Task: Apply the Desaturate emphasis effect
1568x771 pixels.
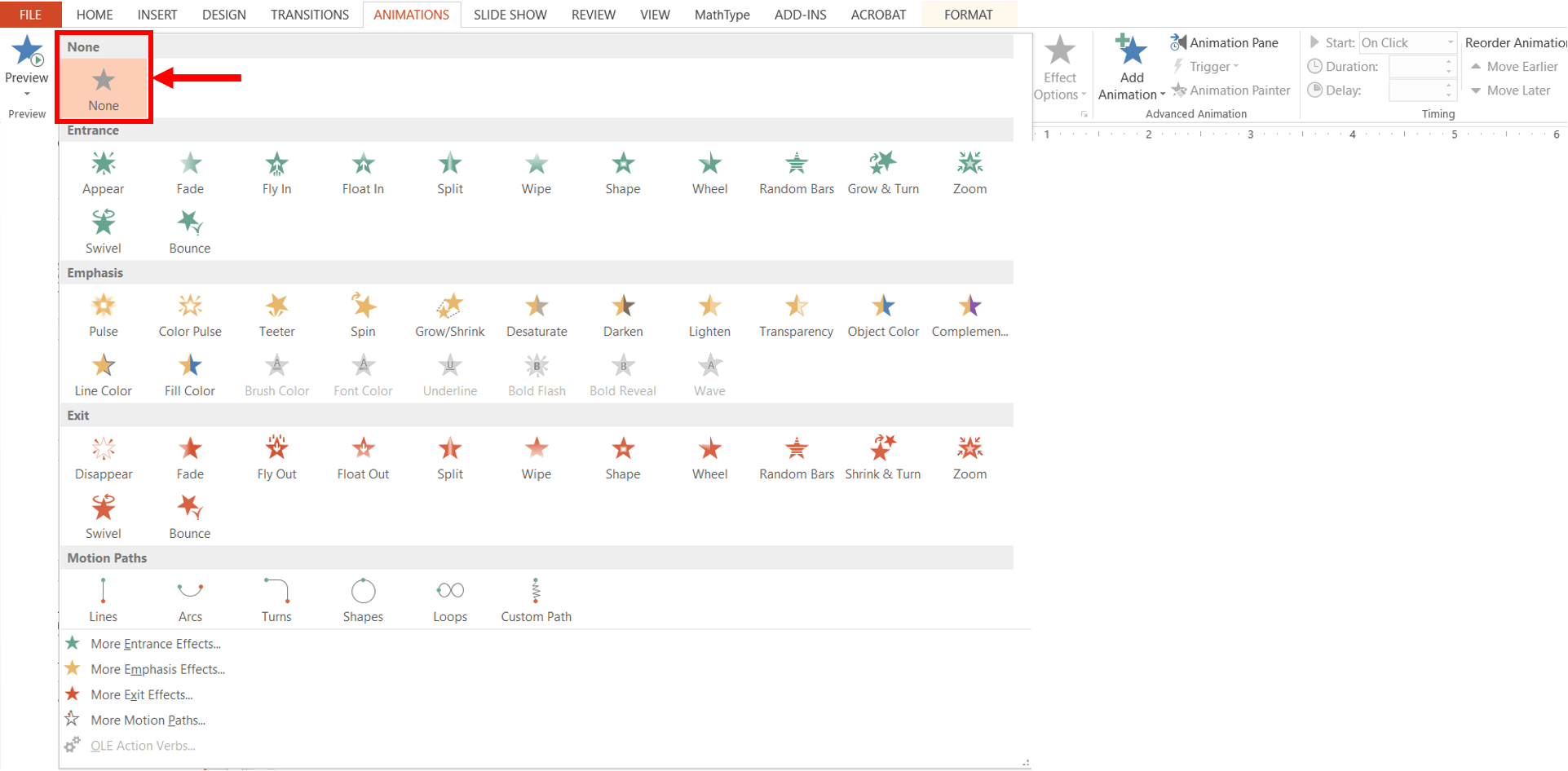Action: (537, 316)
